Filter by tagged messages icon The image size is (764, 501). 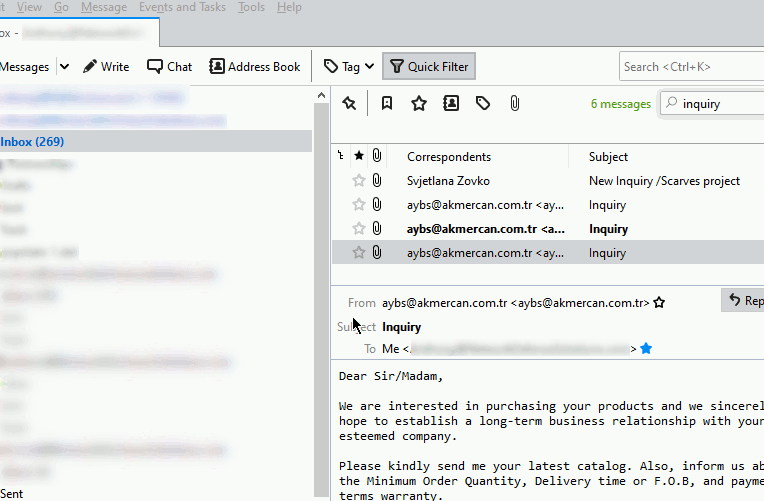click(483, 103)
